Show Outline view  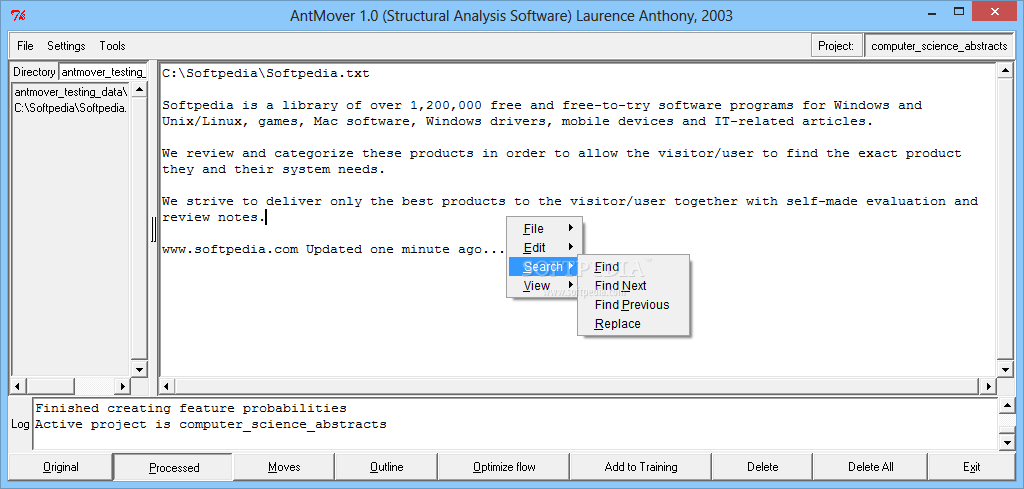tap(387, 467)
